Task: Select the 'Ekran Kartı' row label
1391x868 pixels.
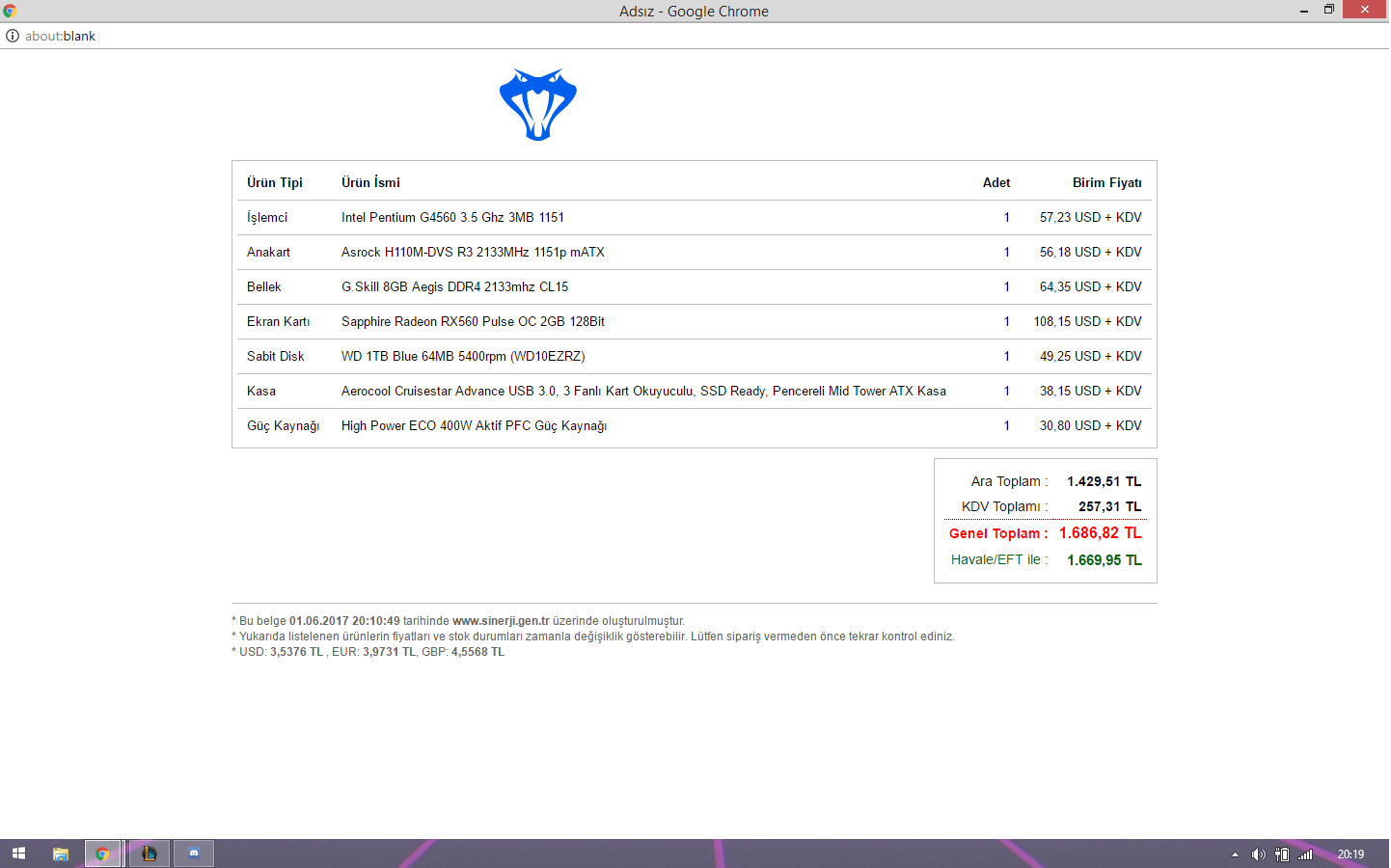Action: pyautogui.click(x=279, y=321)
